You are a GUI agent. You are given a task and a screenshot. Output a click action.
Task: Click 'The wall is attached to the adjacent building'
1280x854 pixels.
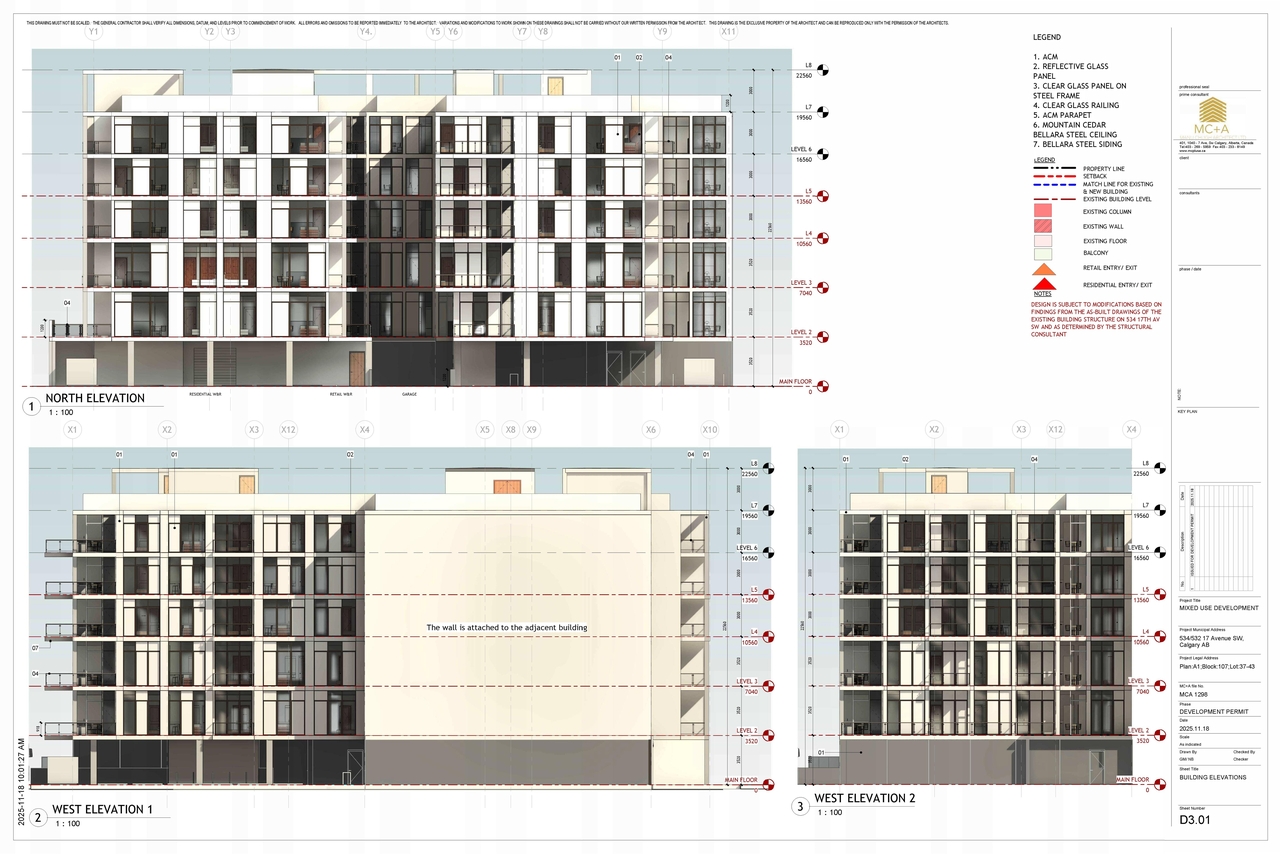507,628
